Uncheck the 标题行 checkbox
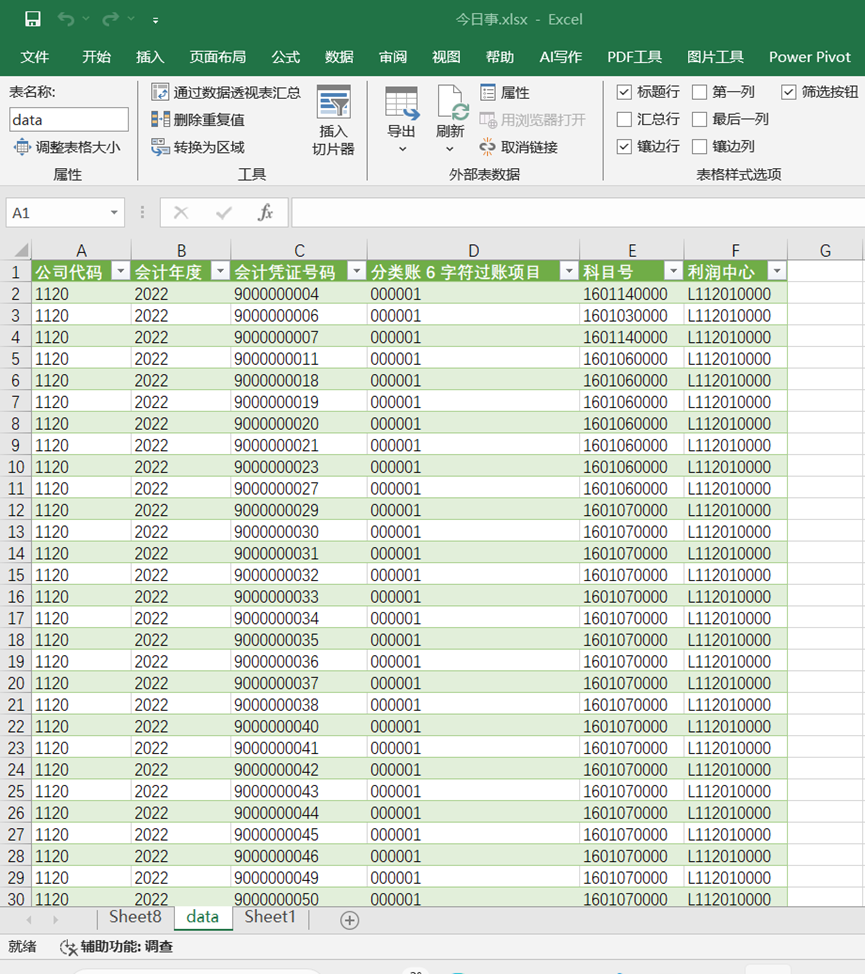The height and width of the screenshot is (974, 865). 624,93
